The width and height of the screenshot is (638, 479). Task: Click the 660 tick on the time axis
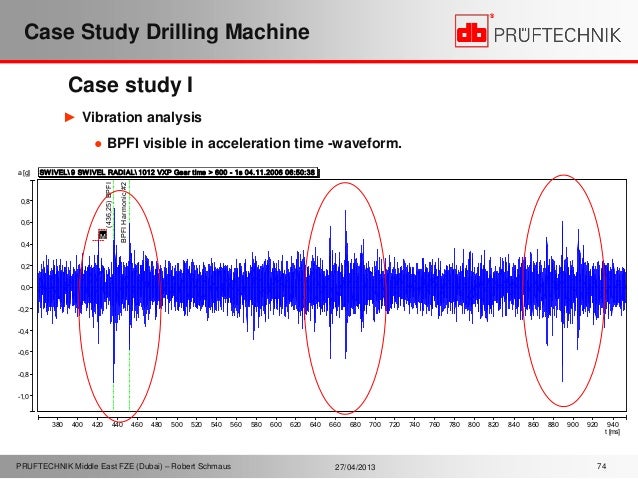(335, 424)
